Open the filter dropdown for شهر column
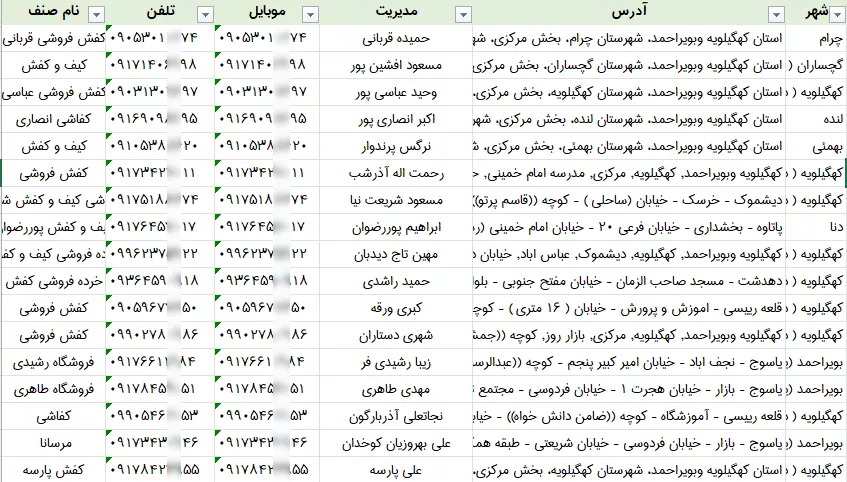The image size is (847, 482). click(x=839, y=15)
